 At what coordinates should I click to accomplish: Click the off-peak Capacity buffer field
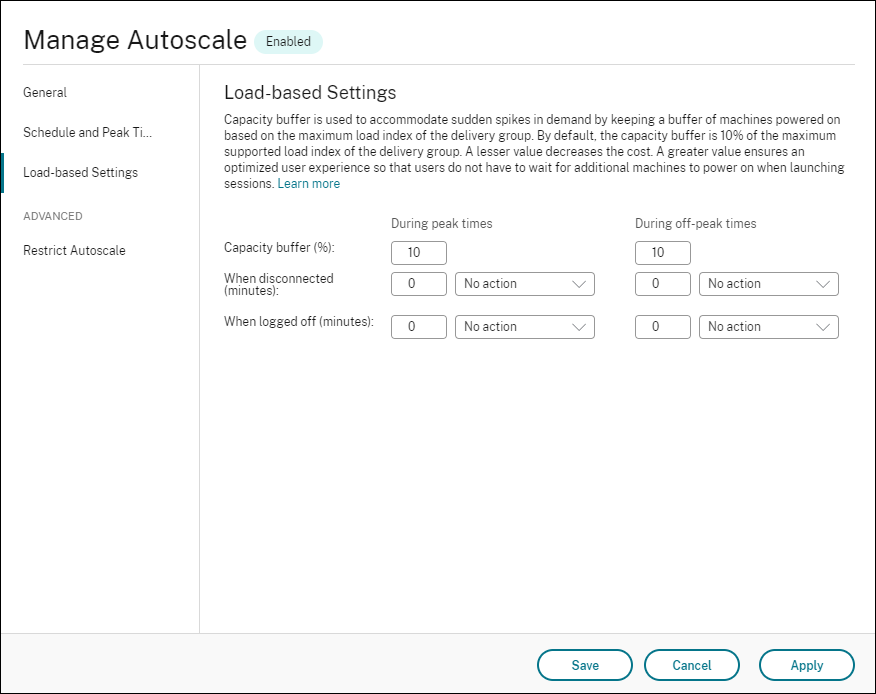pos(662,252)
